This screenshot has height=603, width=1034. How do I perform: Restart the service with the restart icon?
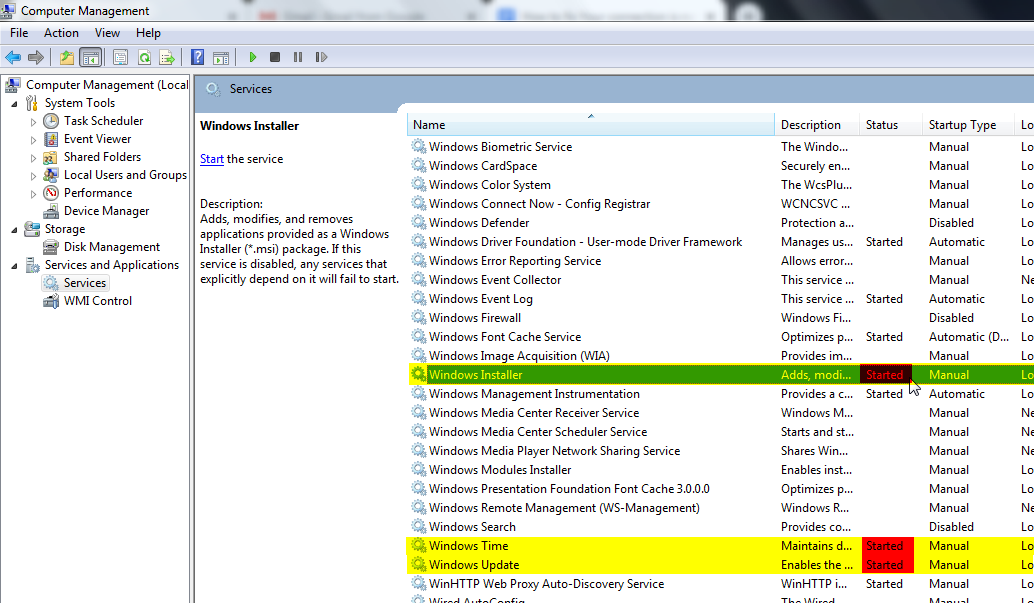pyautogui.click(x=321, y=57)
